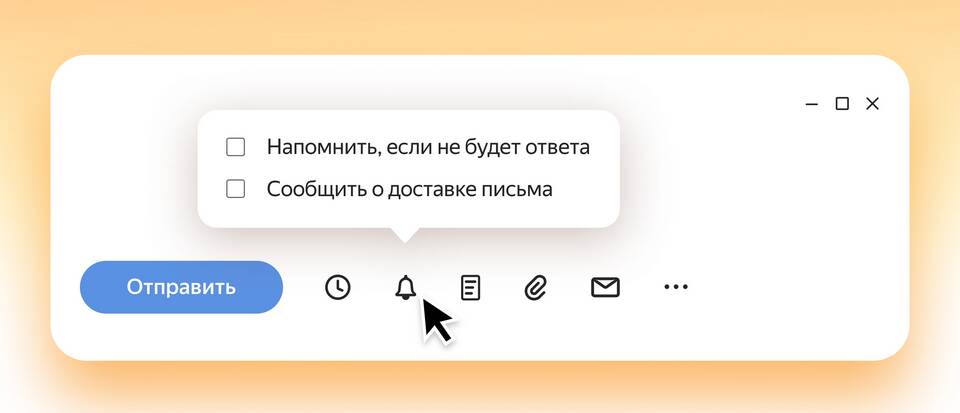Click the orange background outside the window
This screenshot has width=960, height=413.
pyautogui.click(x=478, y=24)
